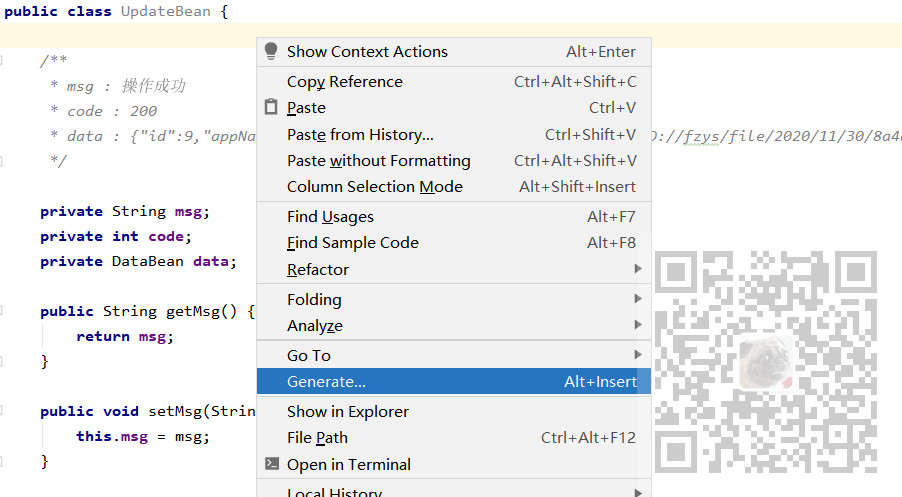
Task: Click File Path menu entry
Action: [317, 438]
